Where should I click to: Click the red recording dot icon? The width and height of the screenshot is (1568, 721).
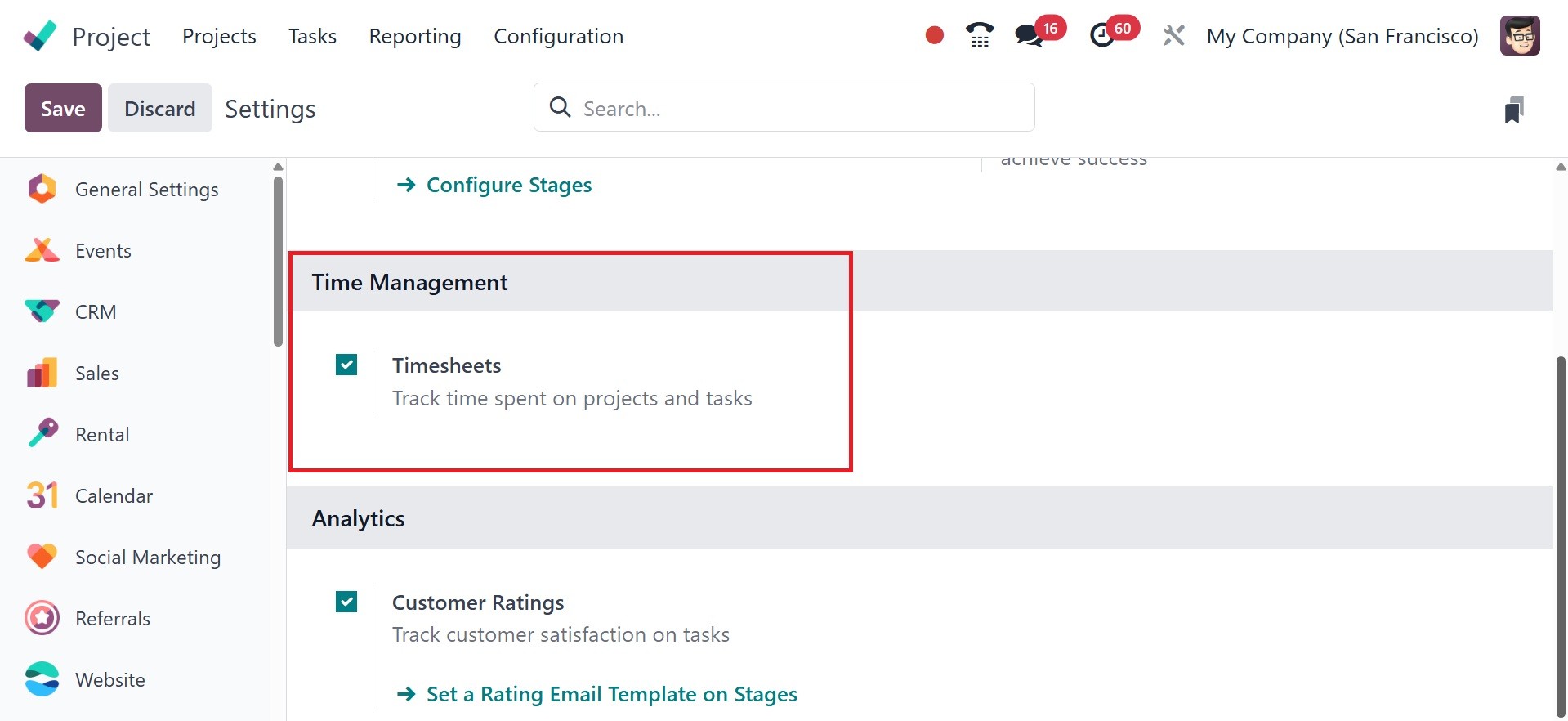pos(935,35)
